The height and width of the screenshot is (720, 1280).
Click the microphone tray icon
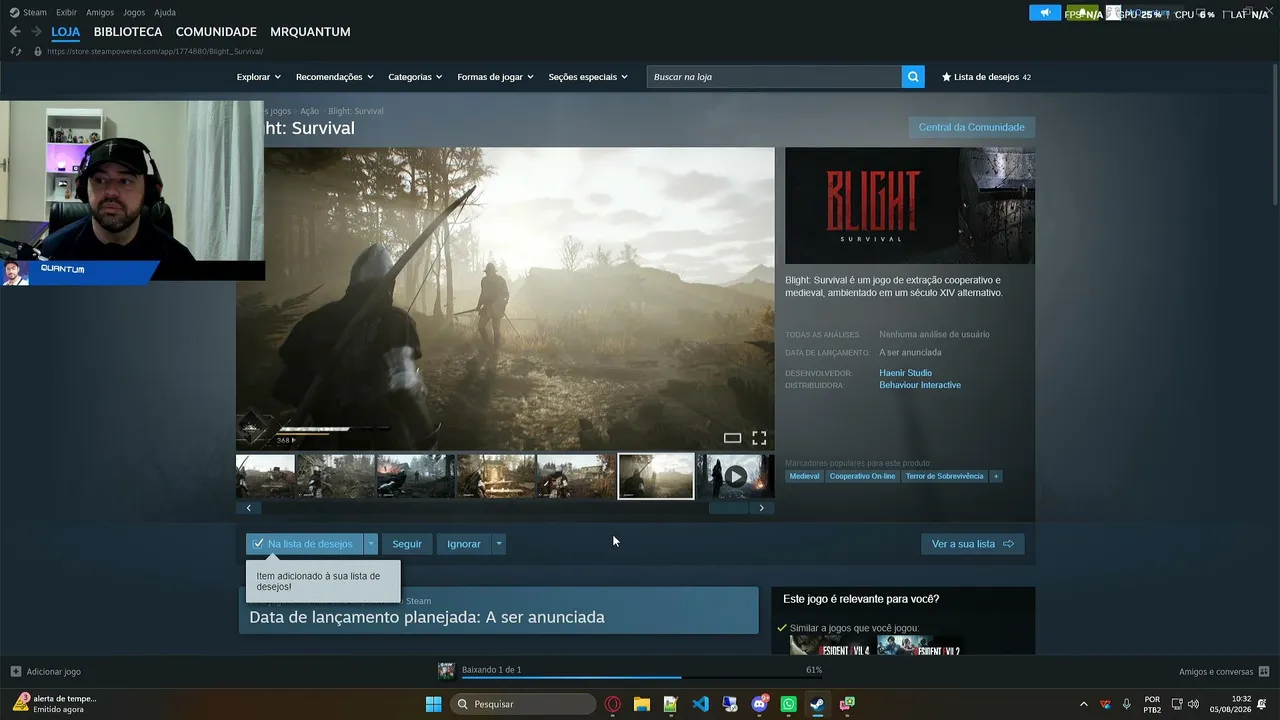[x=1127, y=704]
